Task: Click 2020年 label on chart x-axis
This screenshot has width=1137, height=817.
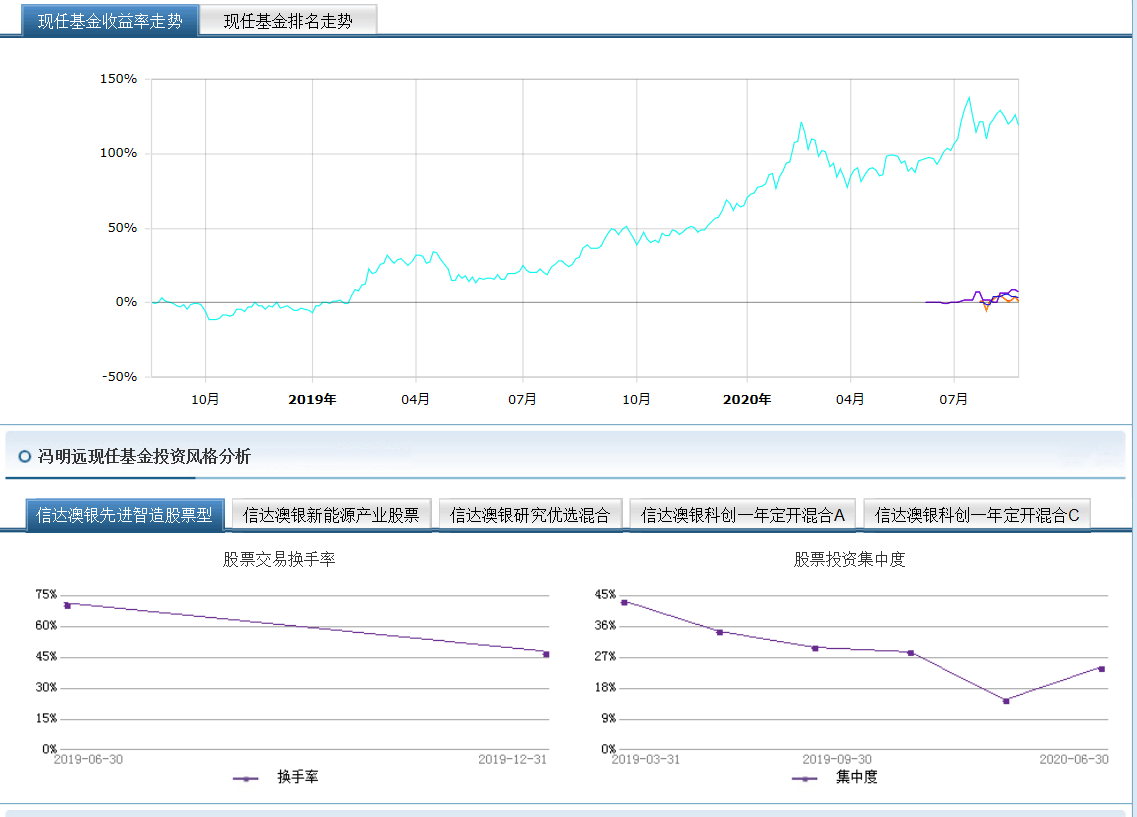Action: (747, 399)
